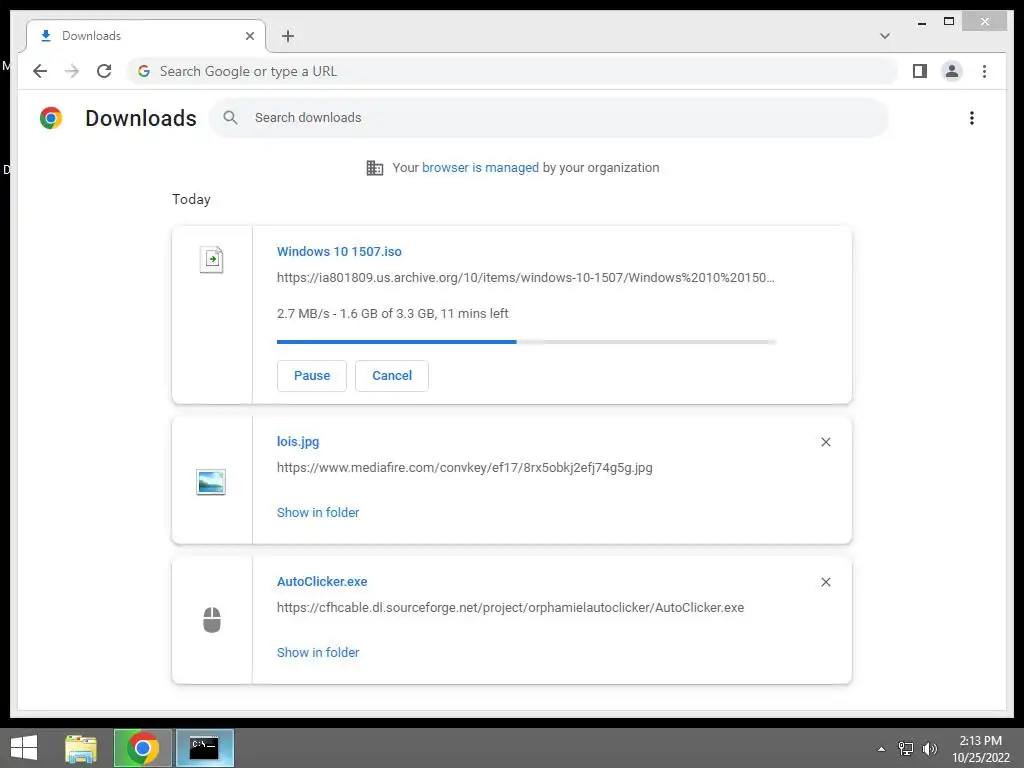Go back with the browser back arrow

(40, 71)
